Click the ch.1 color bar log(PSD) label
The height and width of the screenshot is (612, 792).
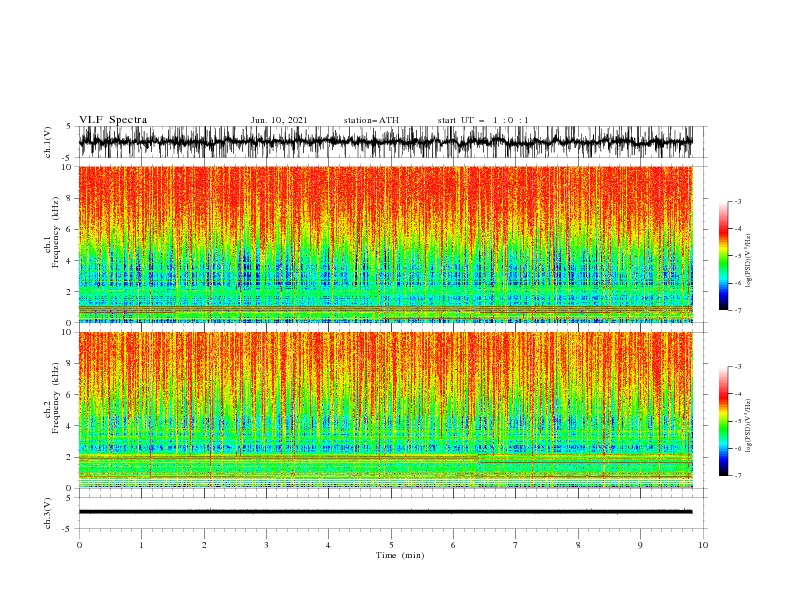(748, 261)
